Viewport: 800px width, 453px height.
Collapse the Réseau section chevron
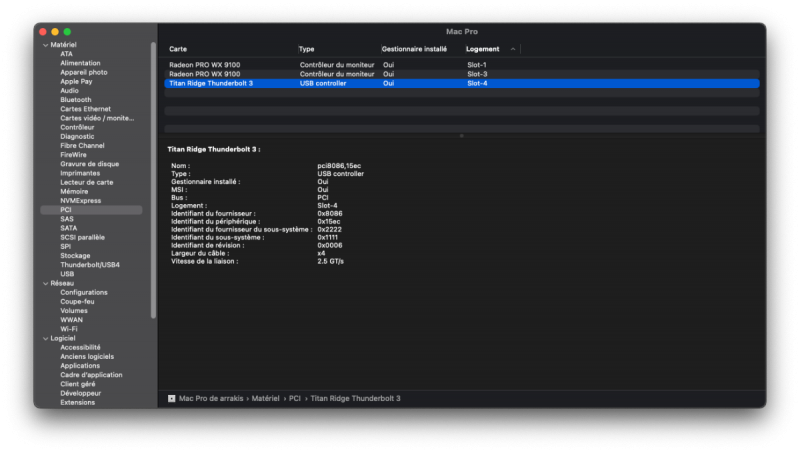tap(45, 283)
